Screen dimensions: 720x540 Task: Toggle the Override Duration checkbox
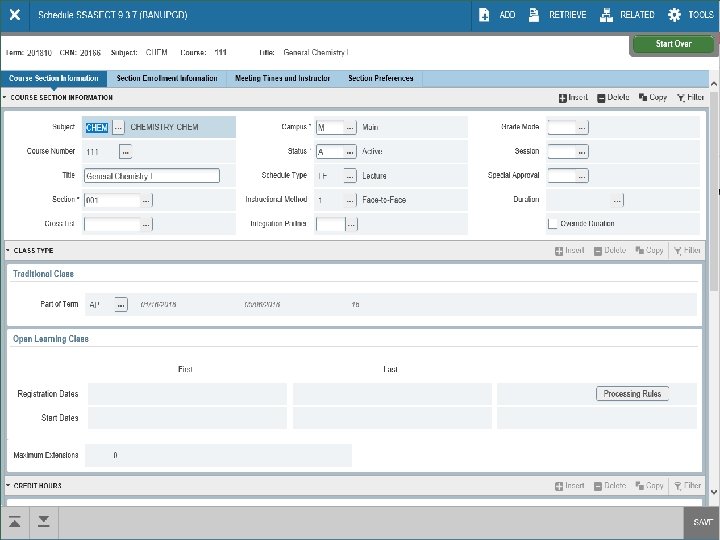point(552,224)
